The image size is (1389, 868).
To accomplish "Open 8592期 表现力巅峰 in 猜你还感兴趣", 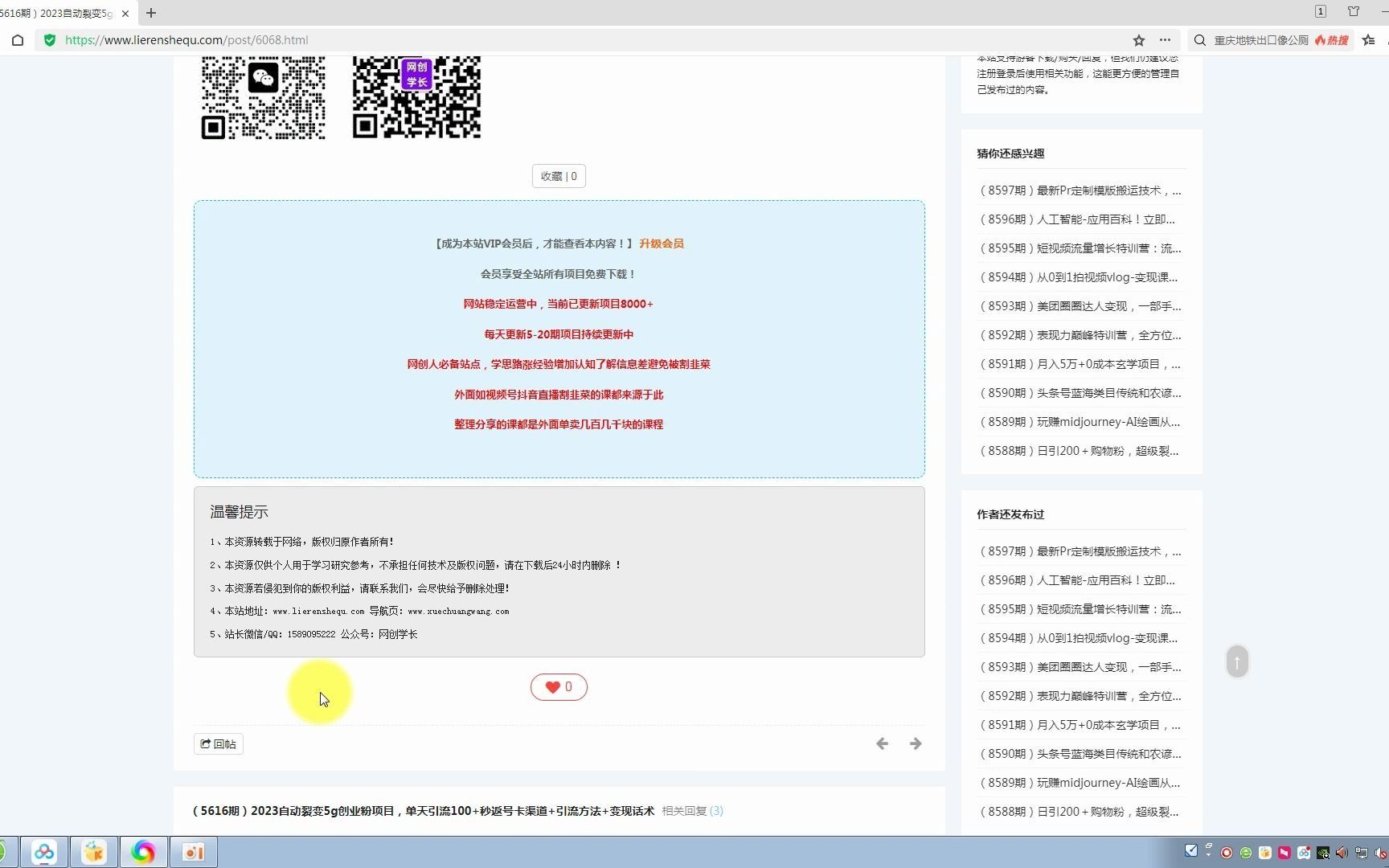I will point(1080,335).
